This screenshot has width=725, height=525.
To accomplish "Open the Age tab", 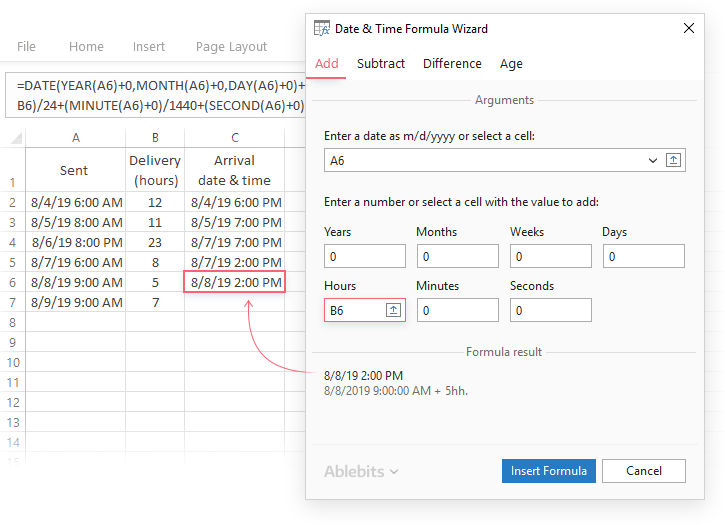I will [x=511, y=63].
